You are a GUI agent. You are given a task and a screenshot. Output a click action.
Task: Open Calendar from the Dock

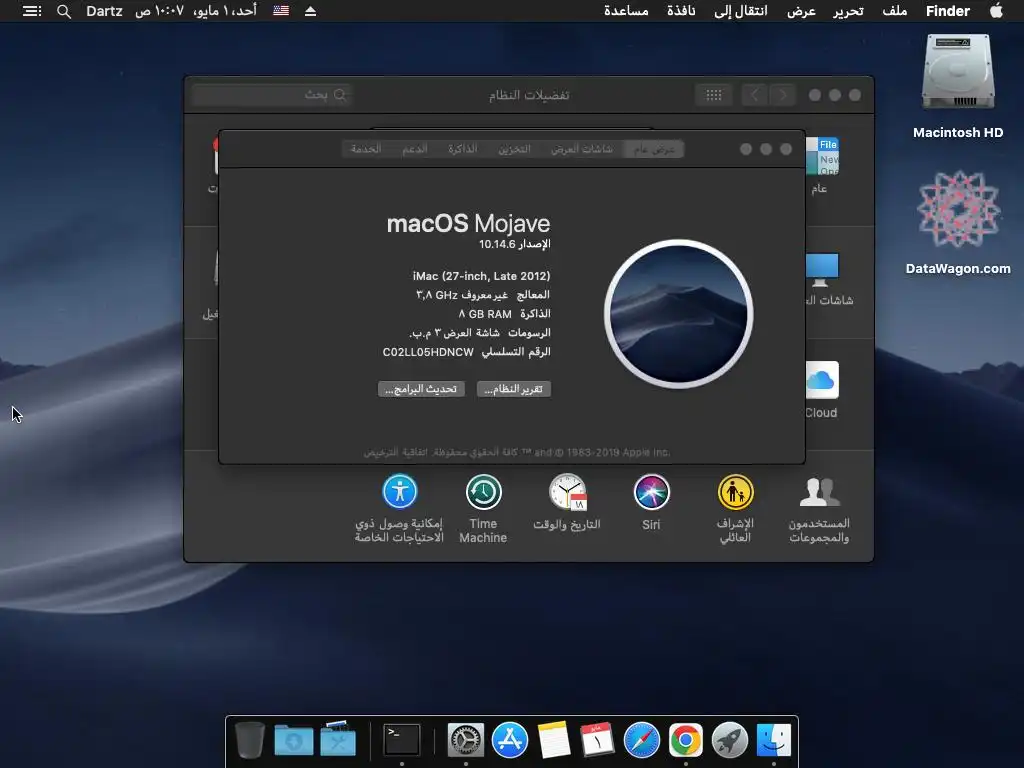tap(598, 740)
